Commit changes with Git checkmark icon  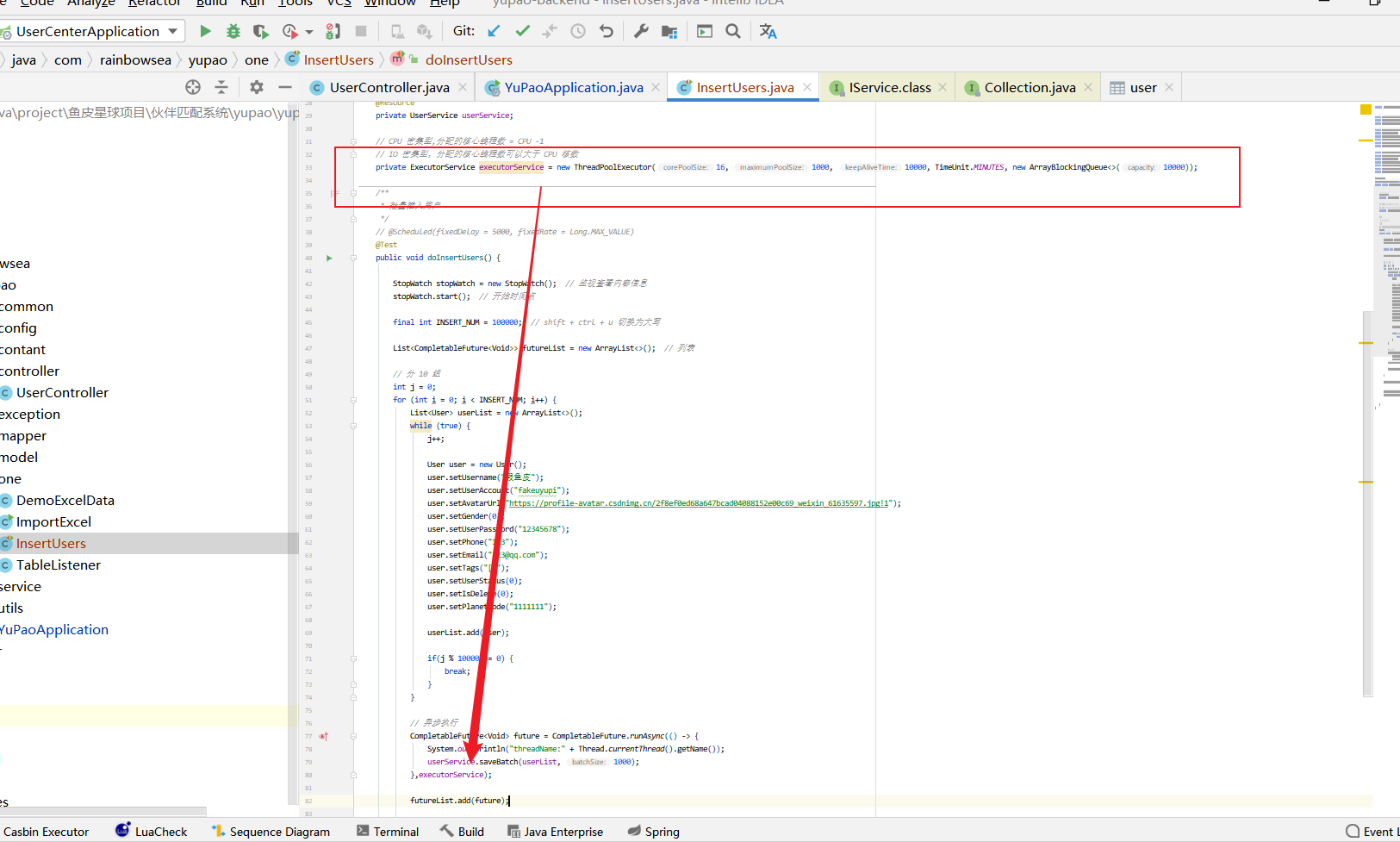[x=522, y=31]
